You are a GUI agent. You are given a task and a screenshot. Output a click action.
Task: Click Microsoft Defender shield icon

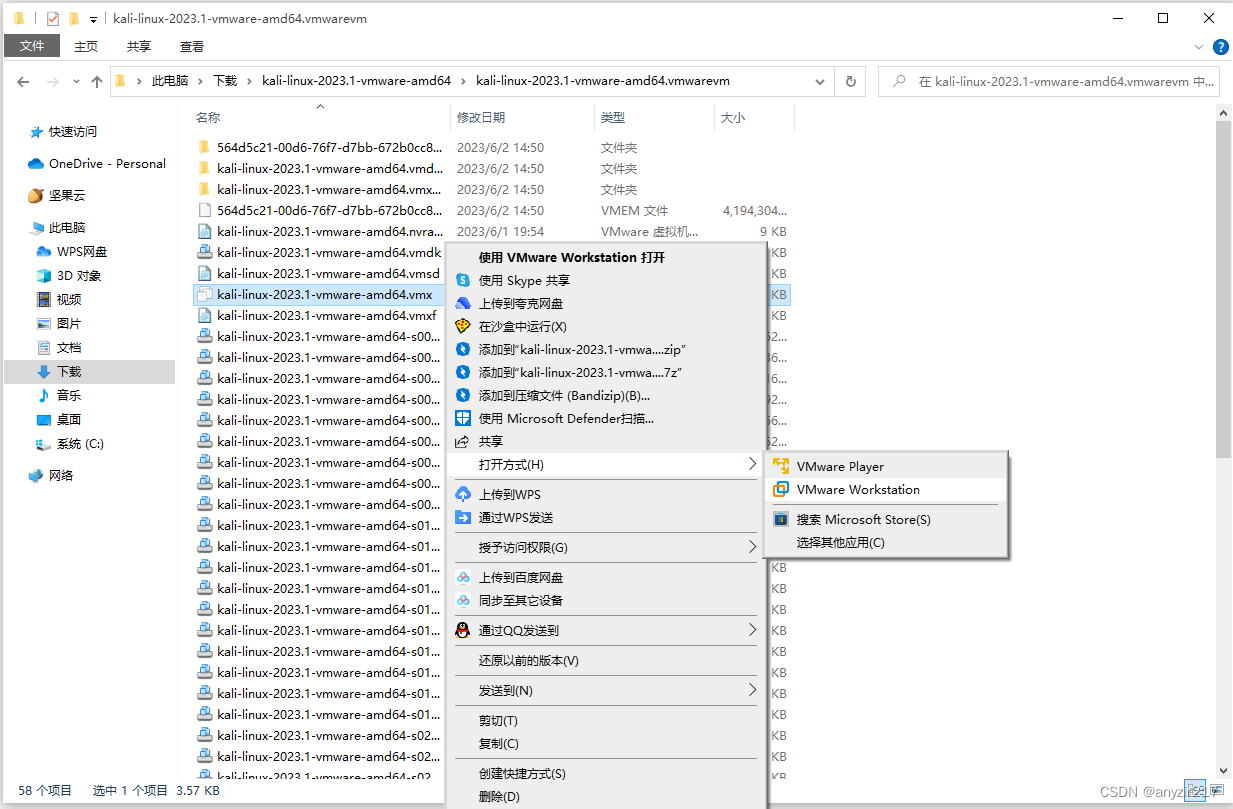coord(463,419)
